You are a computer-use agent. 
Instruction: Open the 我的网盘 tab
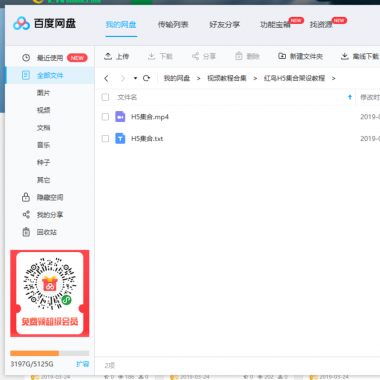[x=121, y=25]
